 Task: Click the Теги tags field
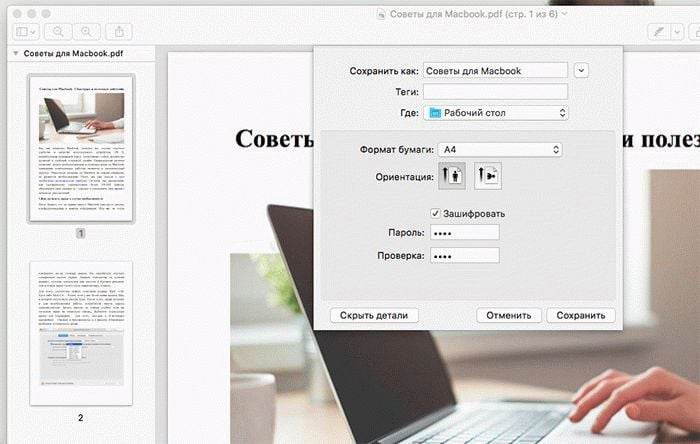tap(495, 91)
